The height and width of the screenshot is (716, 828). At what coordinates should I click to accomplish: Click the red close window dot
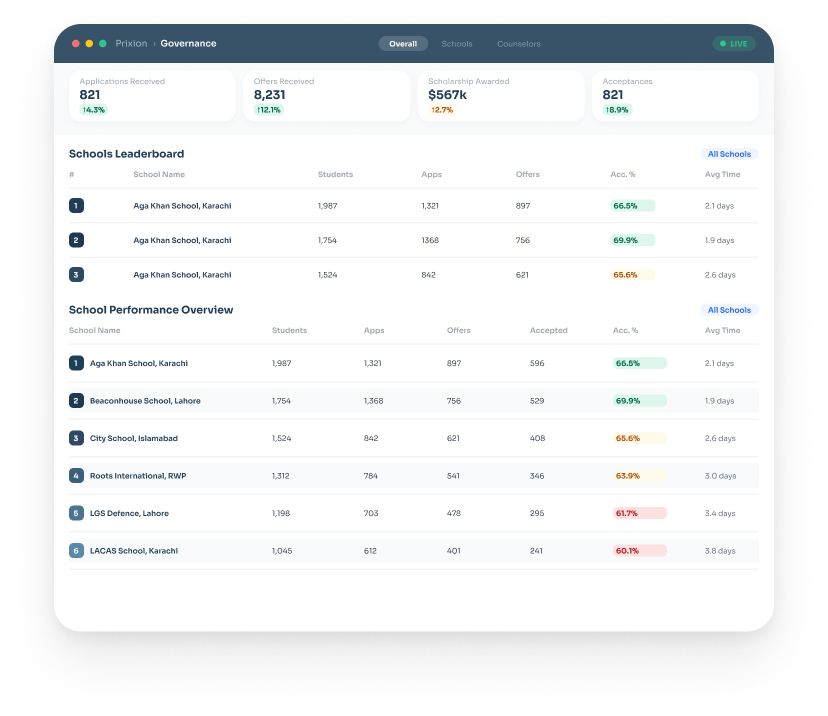coord(76,43)
